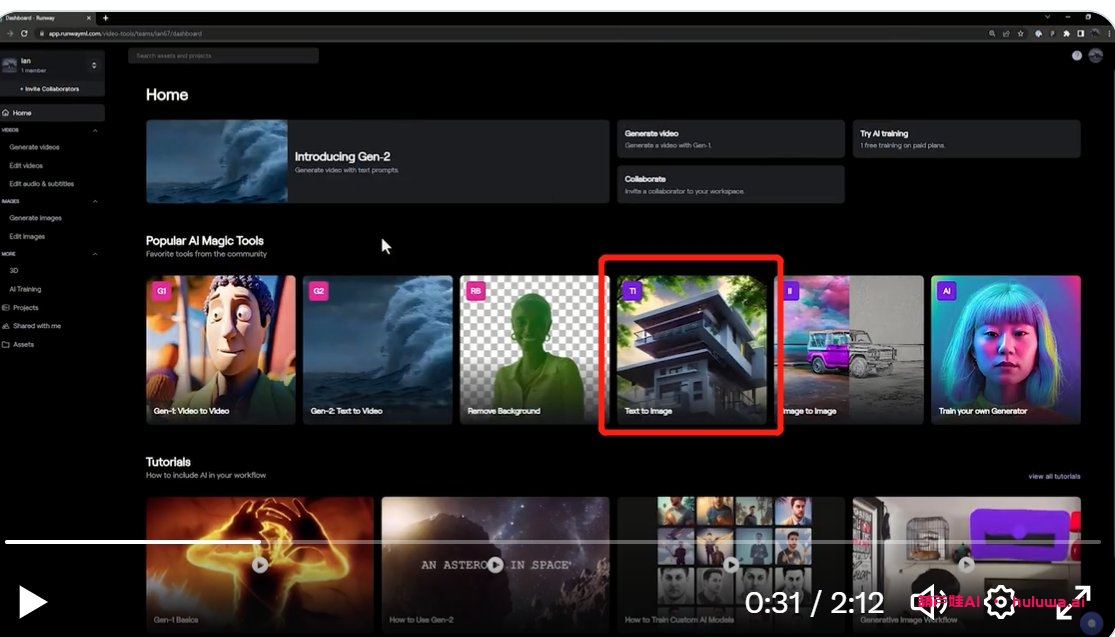
Task: Collapse the Images section in sidebar
Action: coord(95,201)
